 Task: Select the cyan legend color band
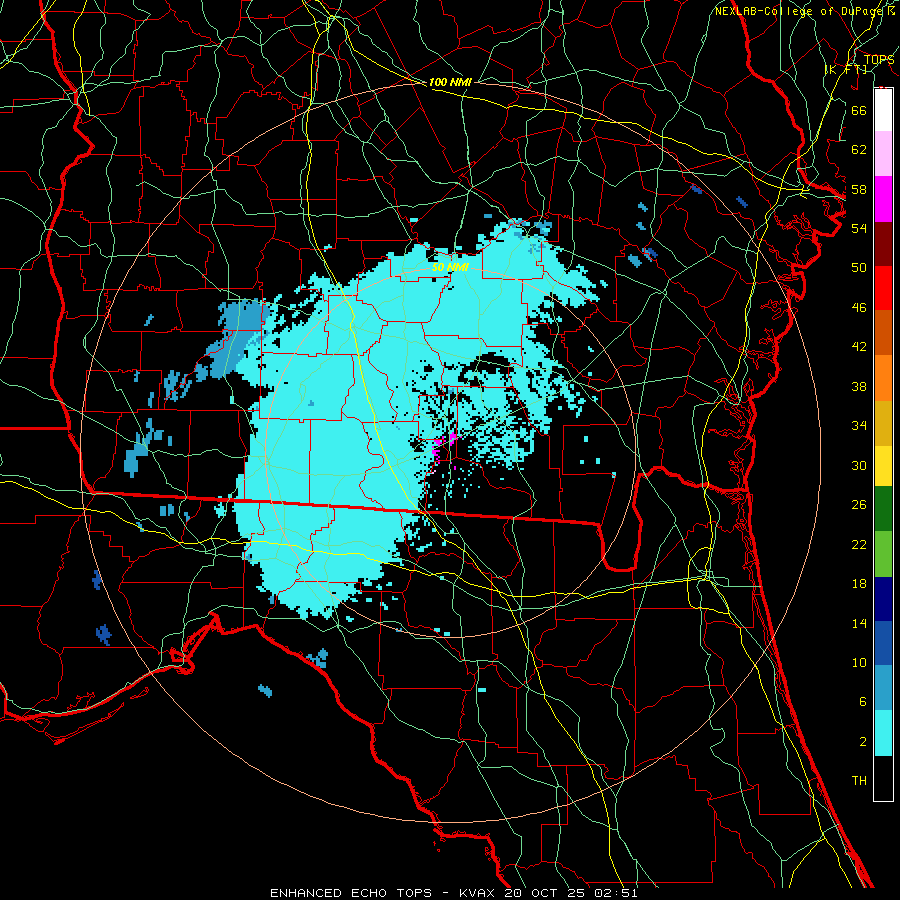pos(883,733)
